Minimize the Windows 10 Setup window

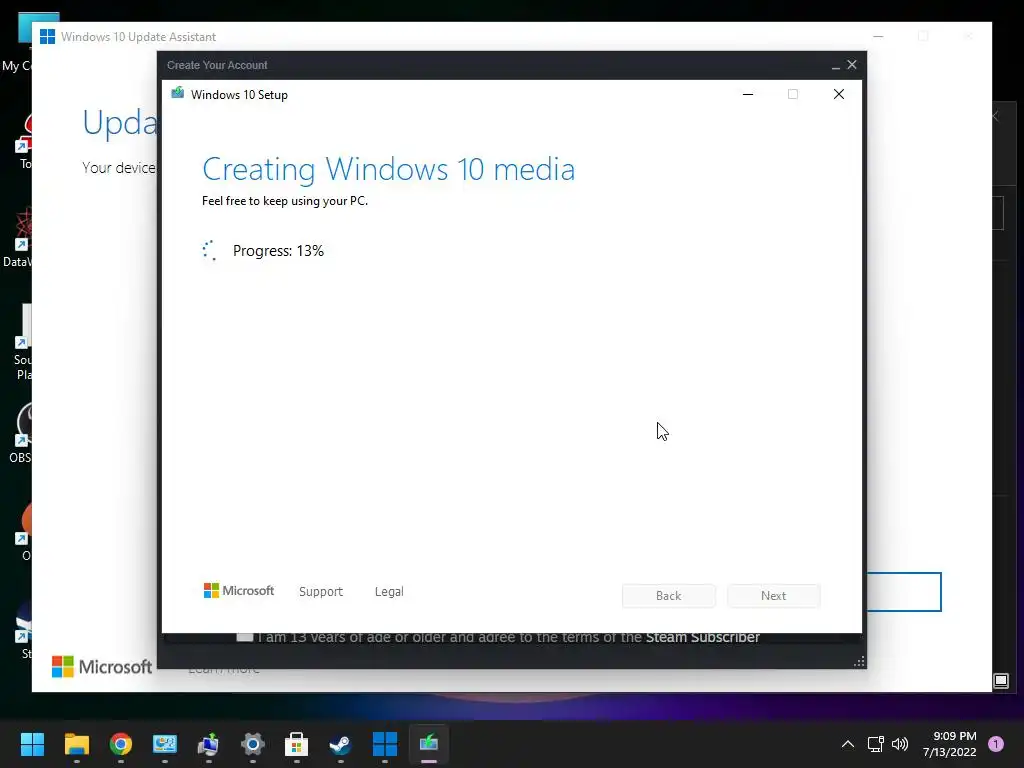pos(748,95)
